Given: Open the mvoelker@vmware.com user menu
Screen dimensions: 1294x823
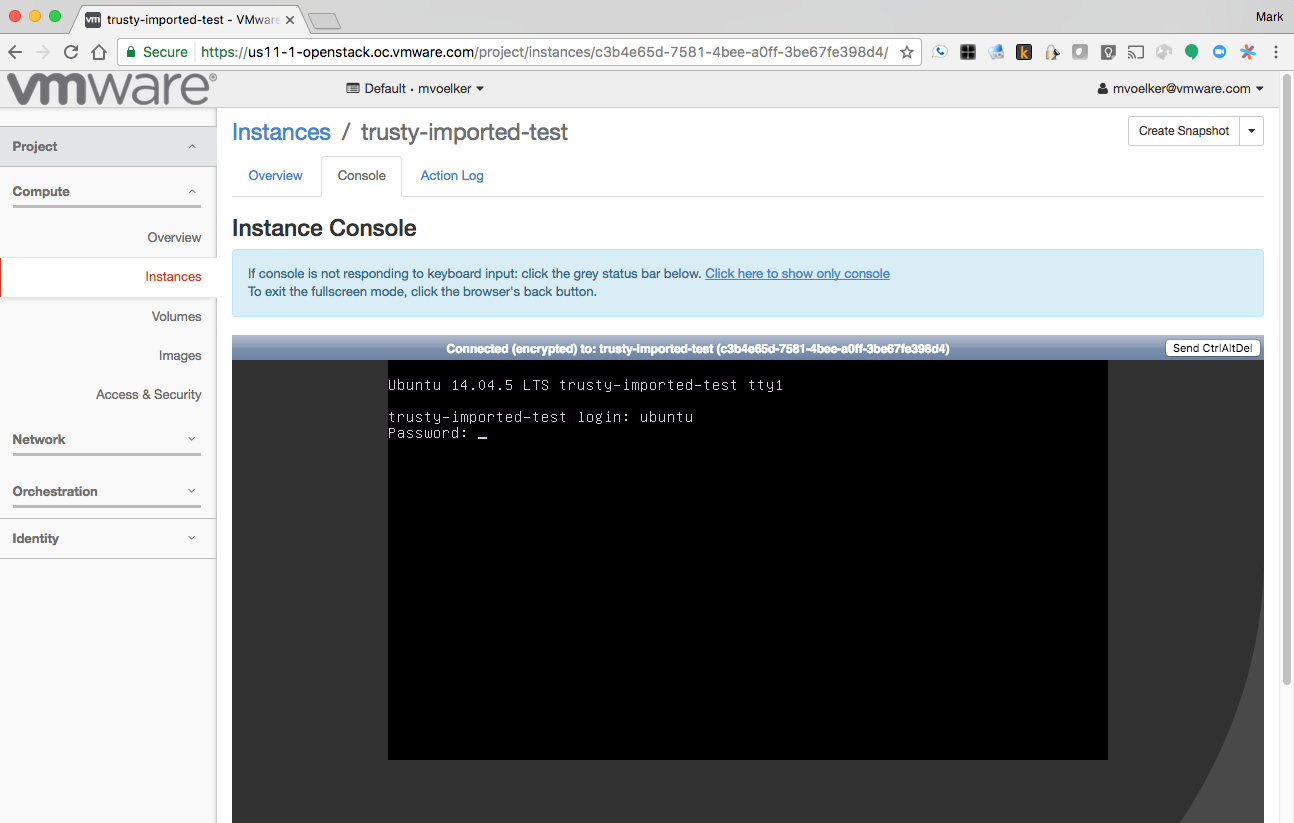Looking at the screenshot, I should [x=1181, y=88].
